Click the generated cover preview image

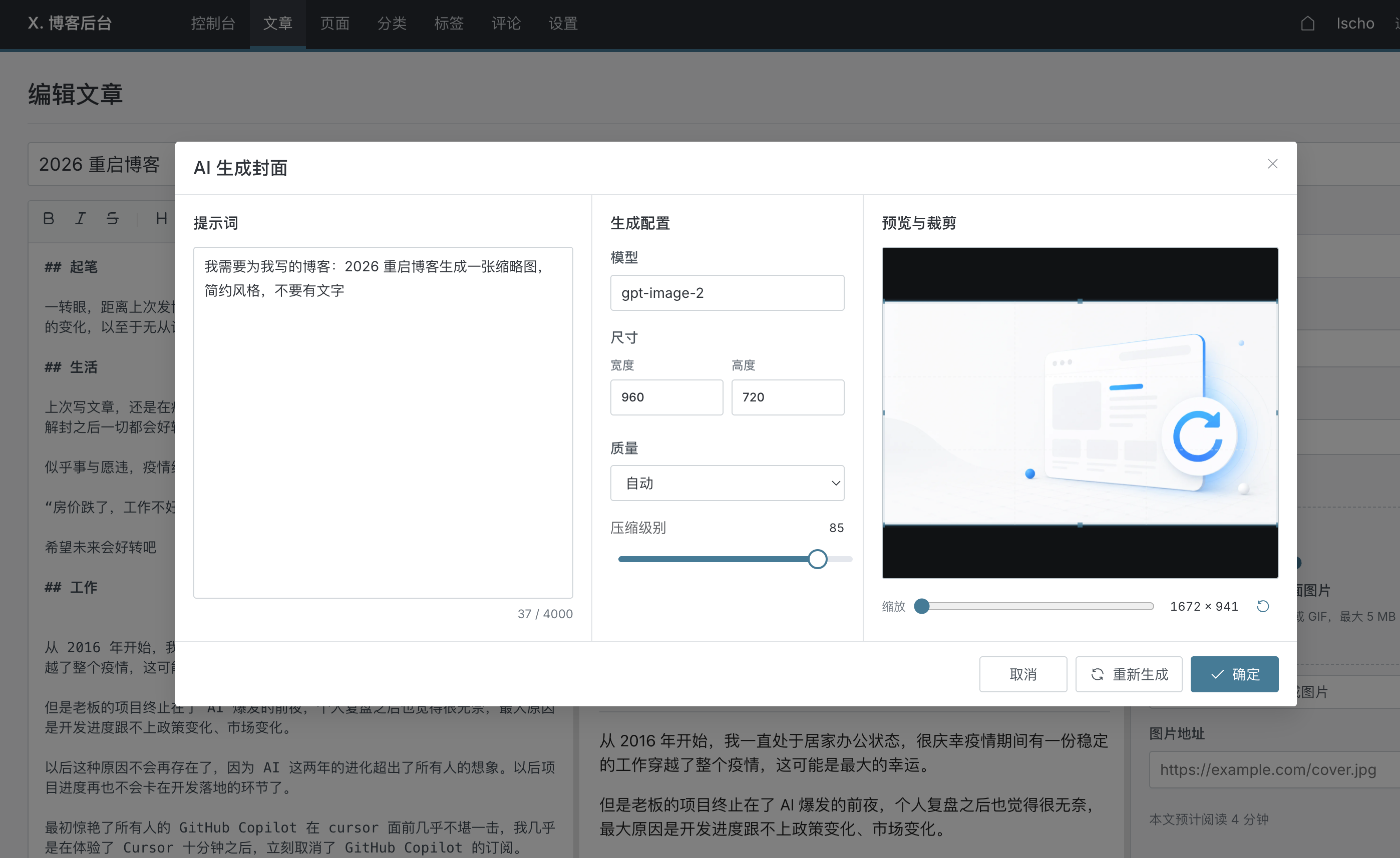(1080, 413)
